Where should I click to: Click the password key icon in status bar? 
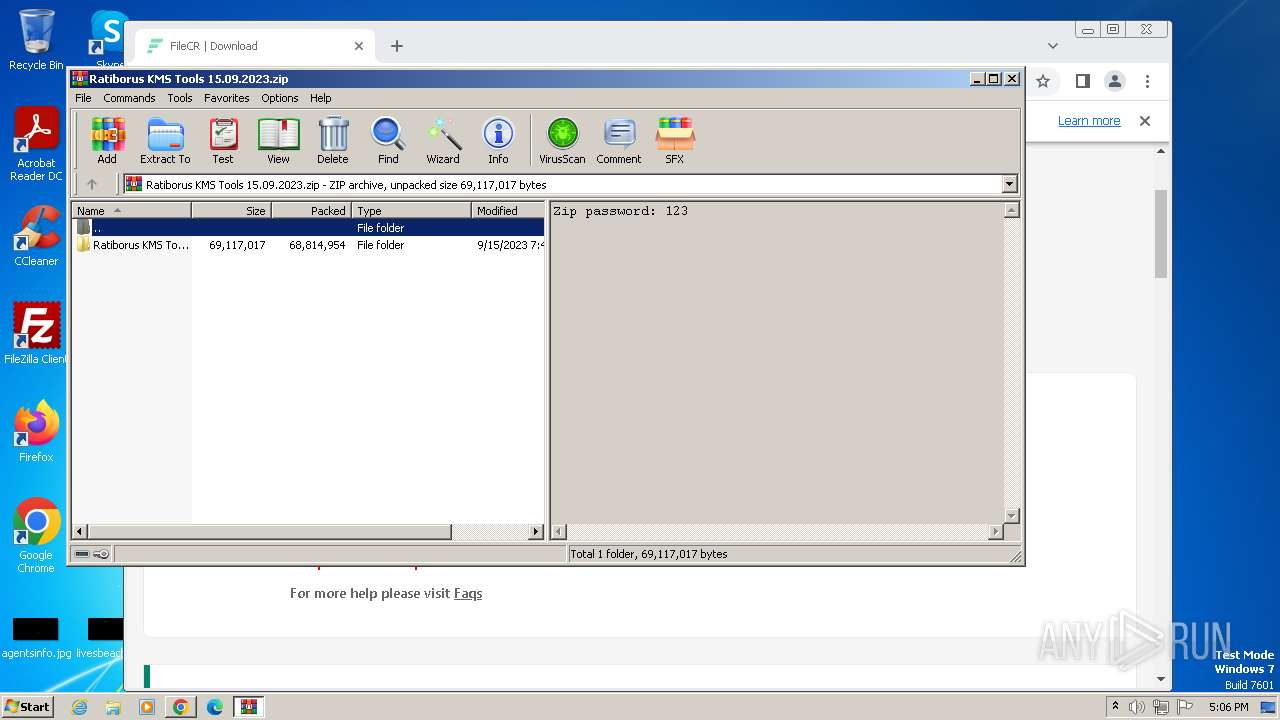101,554
